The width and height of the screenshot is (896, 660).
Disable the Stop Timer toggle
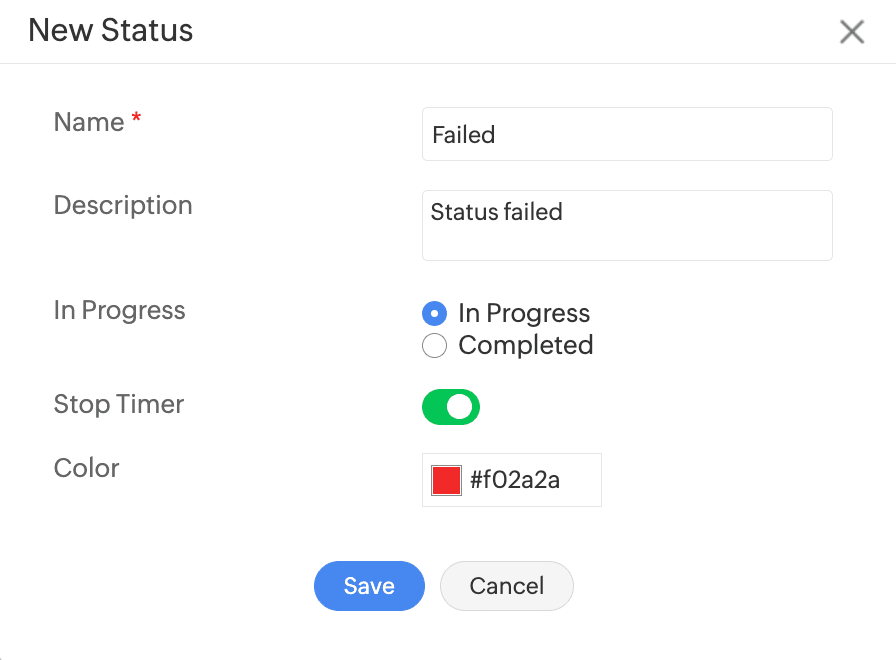click(x=451, y=407)
